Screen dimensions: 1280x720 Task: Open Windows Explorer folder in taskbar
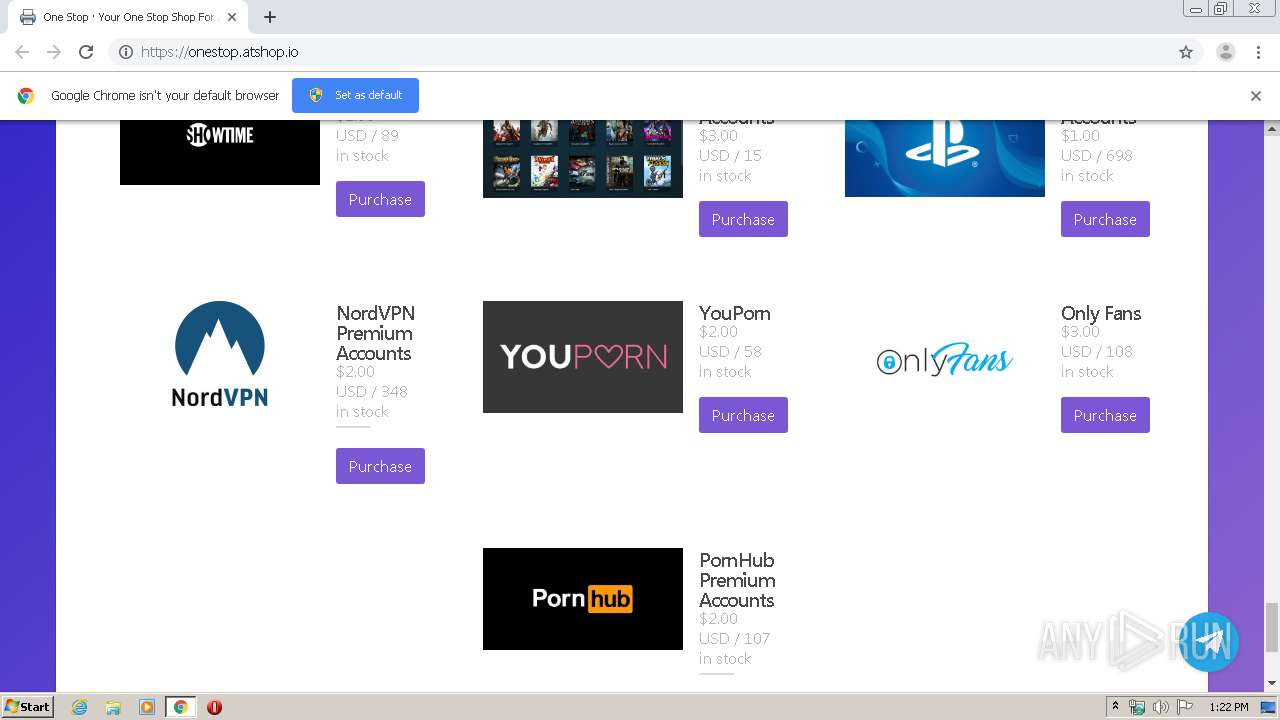tap(113, 707)
